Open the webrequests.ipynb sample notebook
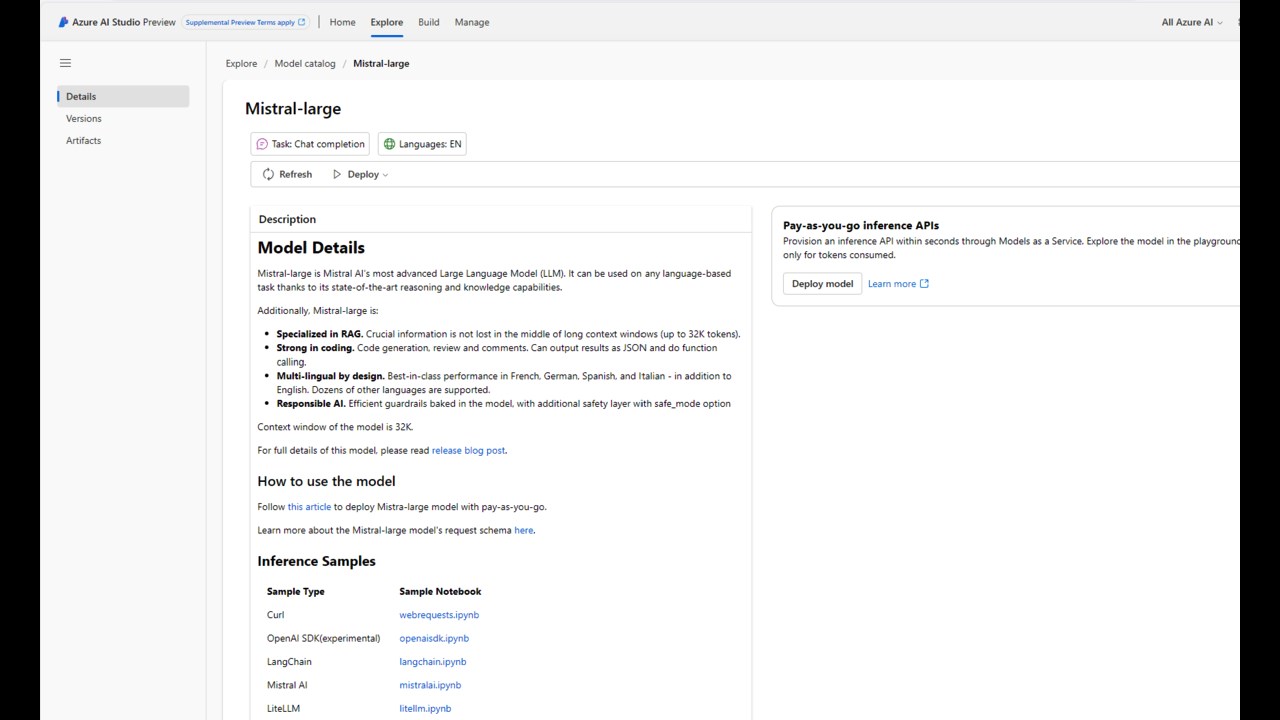The width and height of the screenshot is (1280, 720). tap(439, 615)
